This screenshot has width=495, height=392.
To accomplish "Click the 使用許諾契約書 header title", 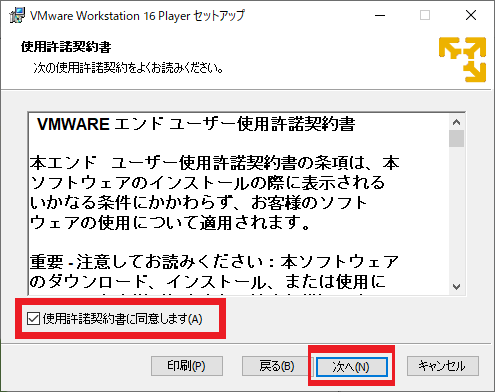I will (66, 47).
